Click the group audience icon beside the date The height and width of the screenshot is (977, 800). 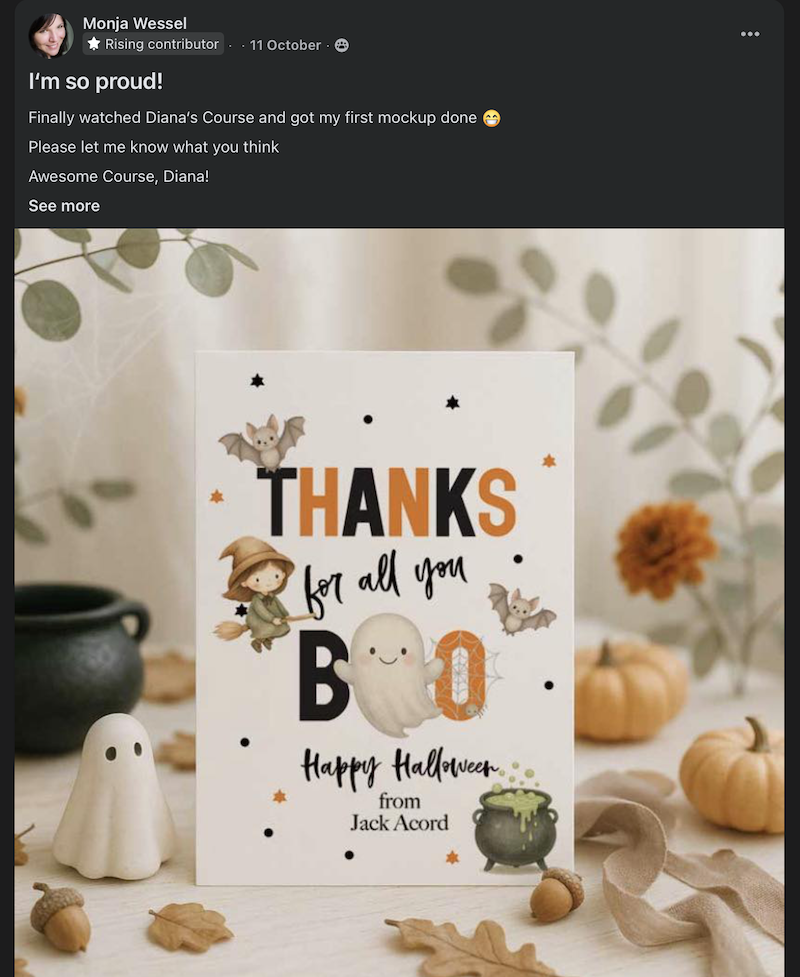point(341,45)
